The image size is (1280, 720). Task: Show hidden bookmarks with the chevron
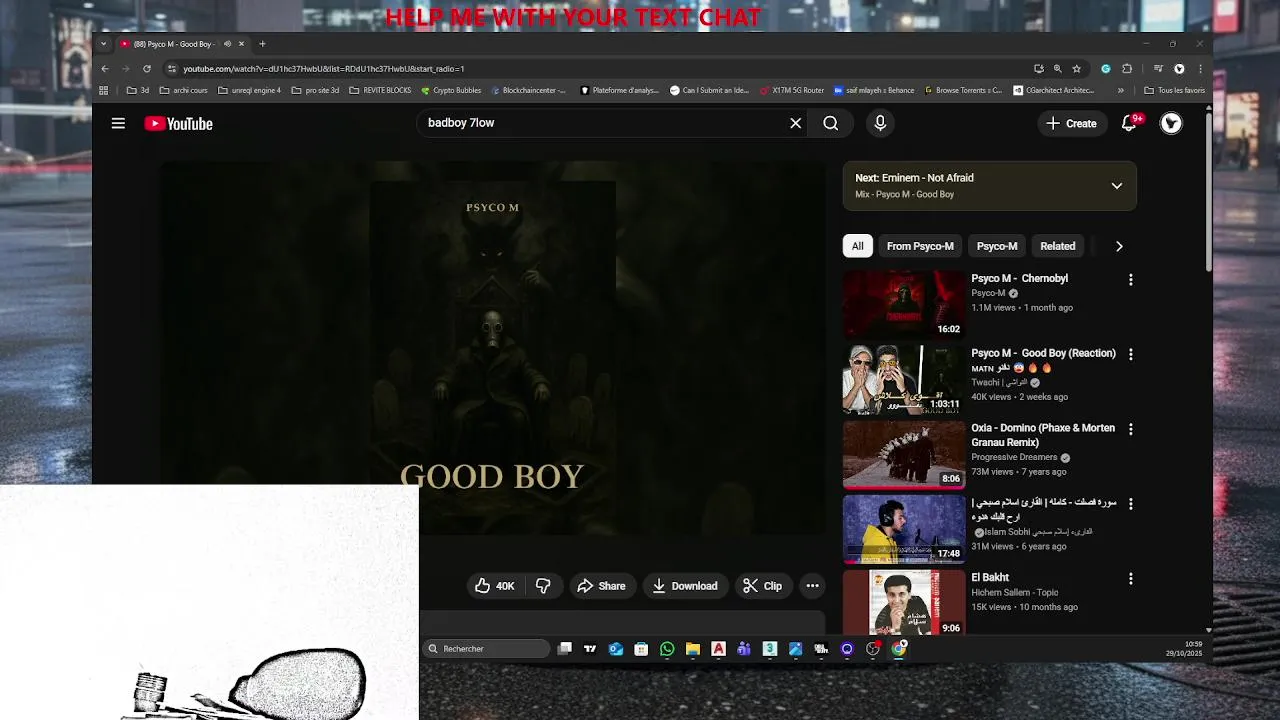point(1121,90)
